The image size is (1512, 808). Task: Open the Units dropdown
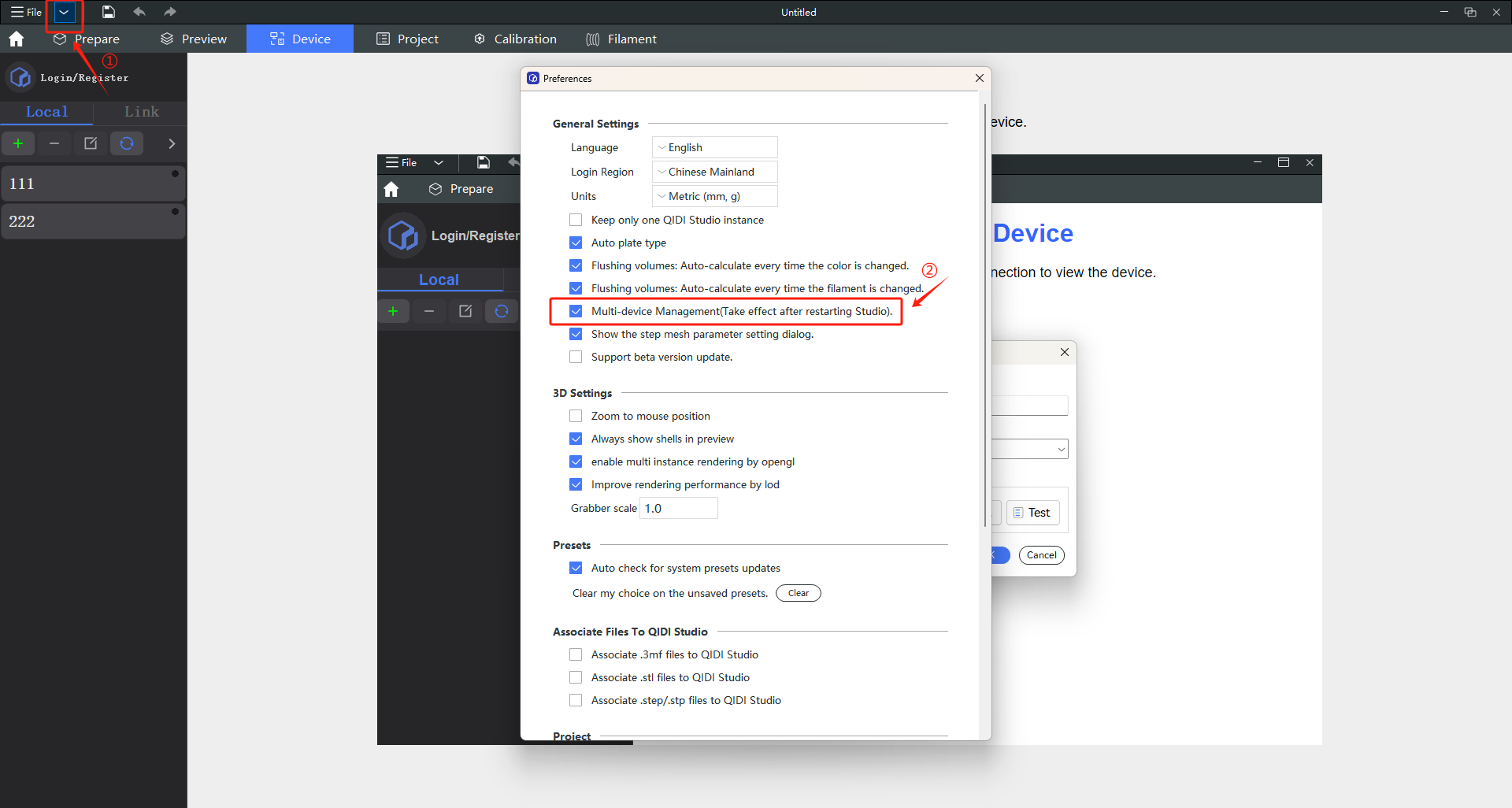(715, 196)
